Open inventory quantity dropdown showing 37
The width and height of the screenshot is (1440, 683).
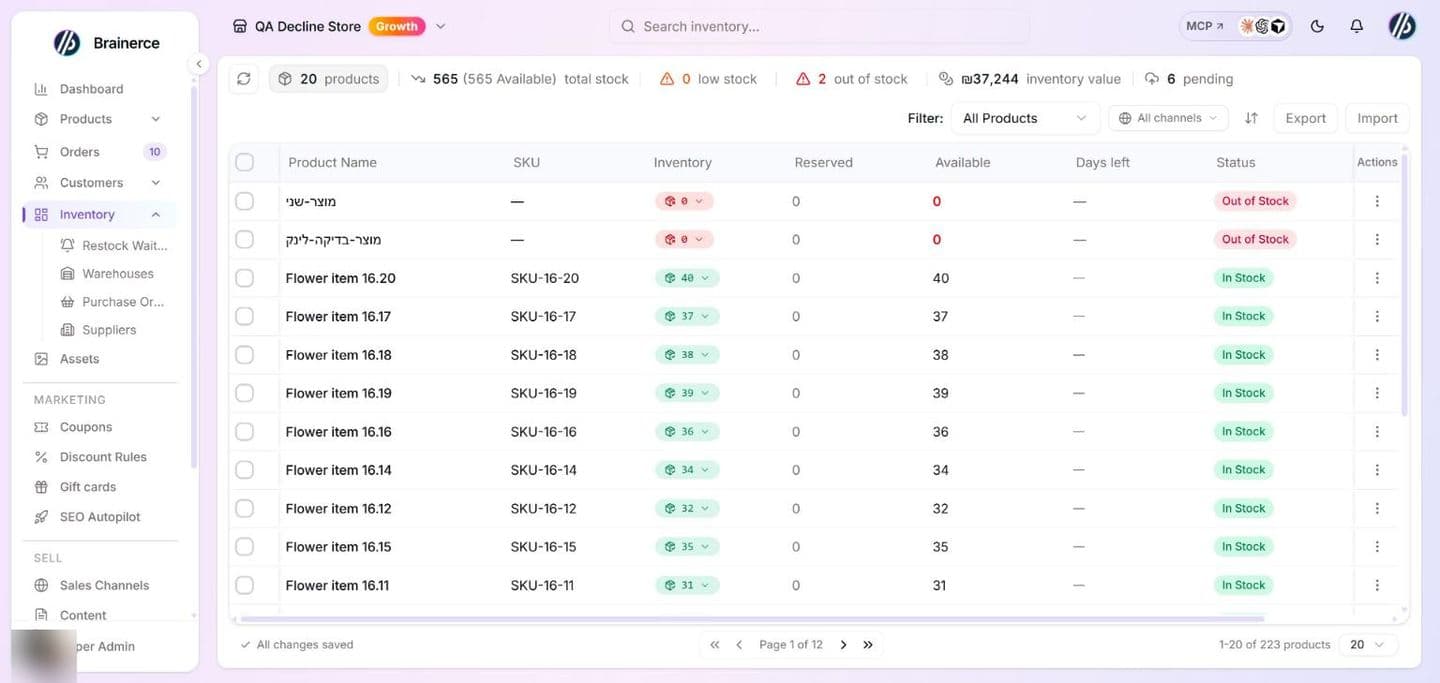(687, 316)
